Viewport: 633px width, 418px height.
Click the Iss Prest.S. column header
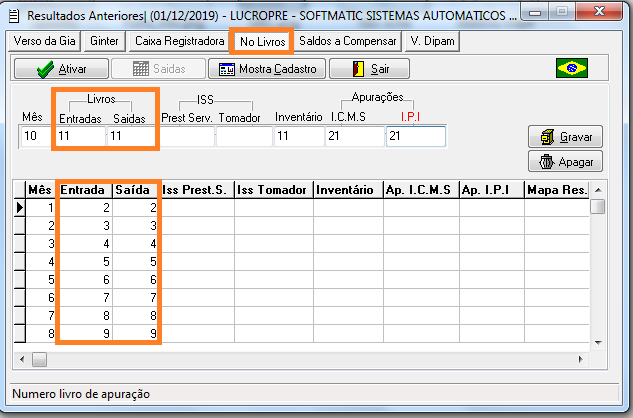(197, 190)
